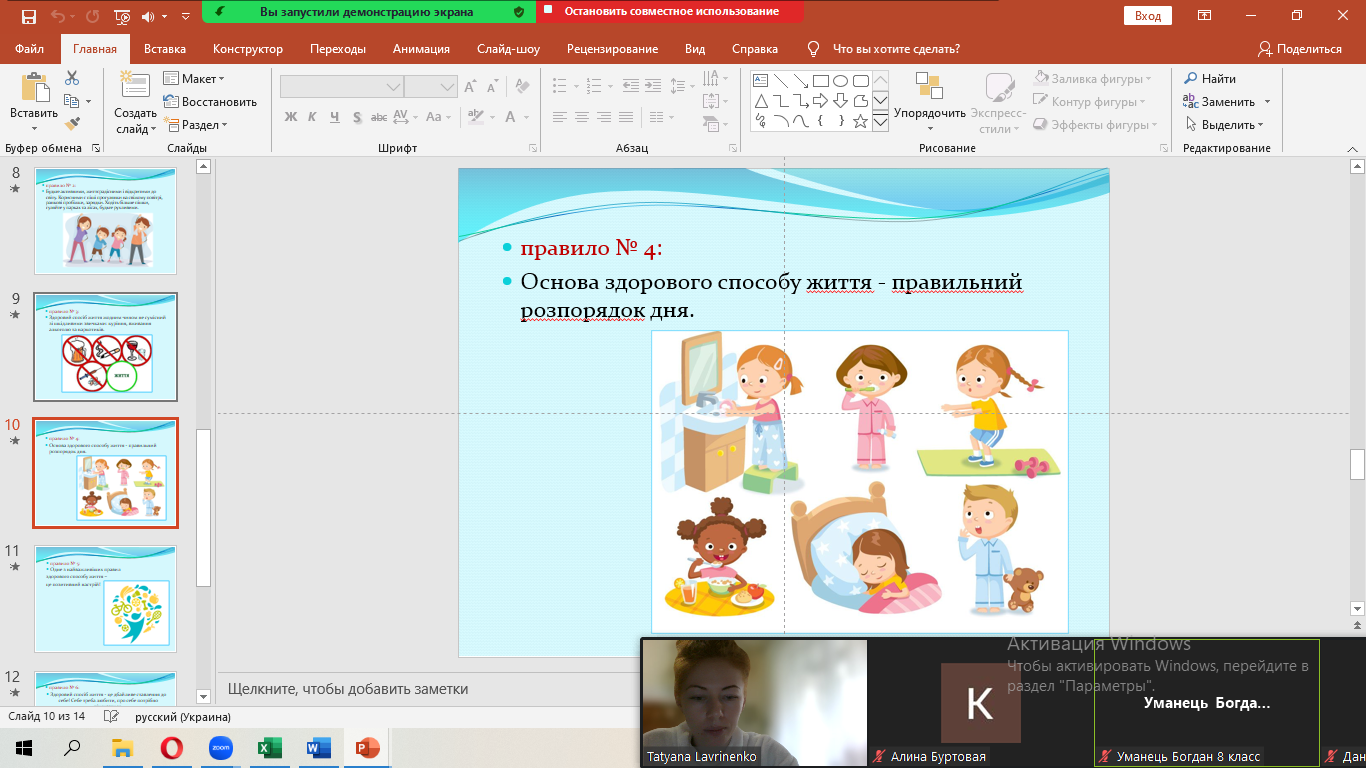Open the Excel icon in taskbar
The height and width of the screenshot is (768, 1366).
tap(269, 747)
